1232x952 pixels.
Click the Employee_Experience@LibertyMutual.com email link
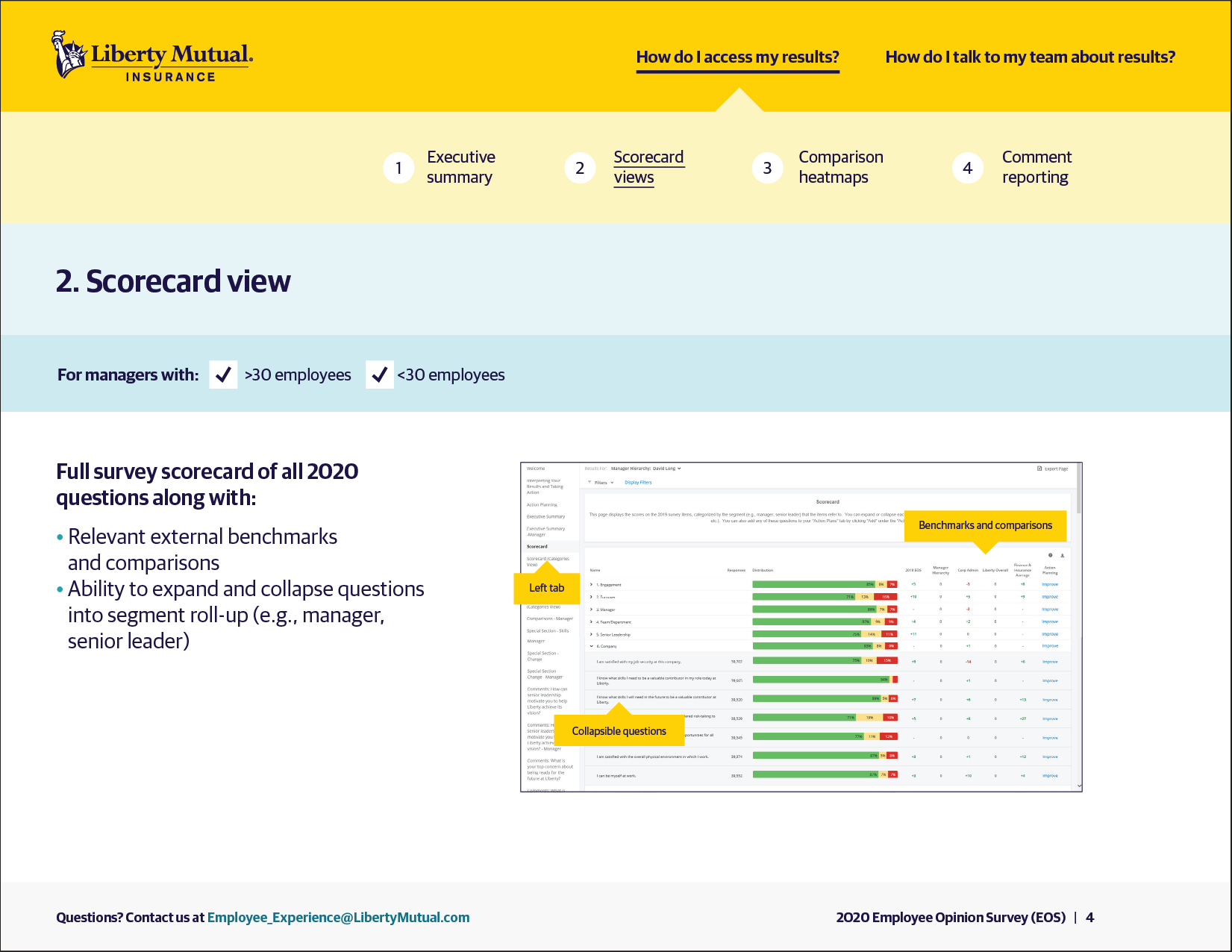339,918
